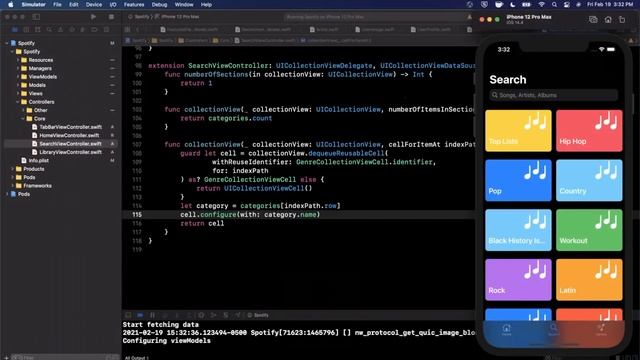Viewport: 640px width, 360px height.
Task: Collapse the Controllers folder
Action: [x=18, y=102]
